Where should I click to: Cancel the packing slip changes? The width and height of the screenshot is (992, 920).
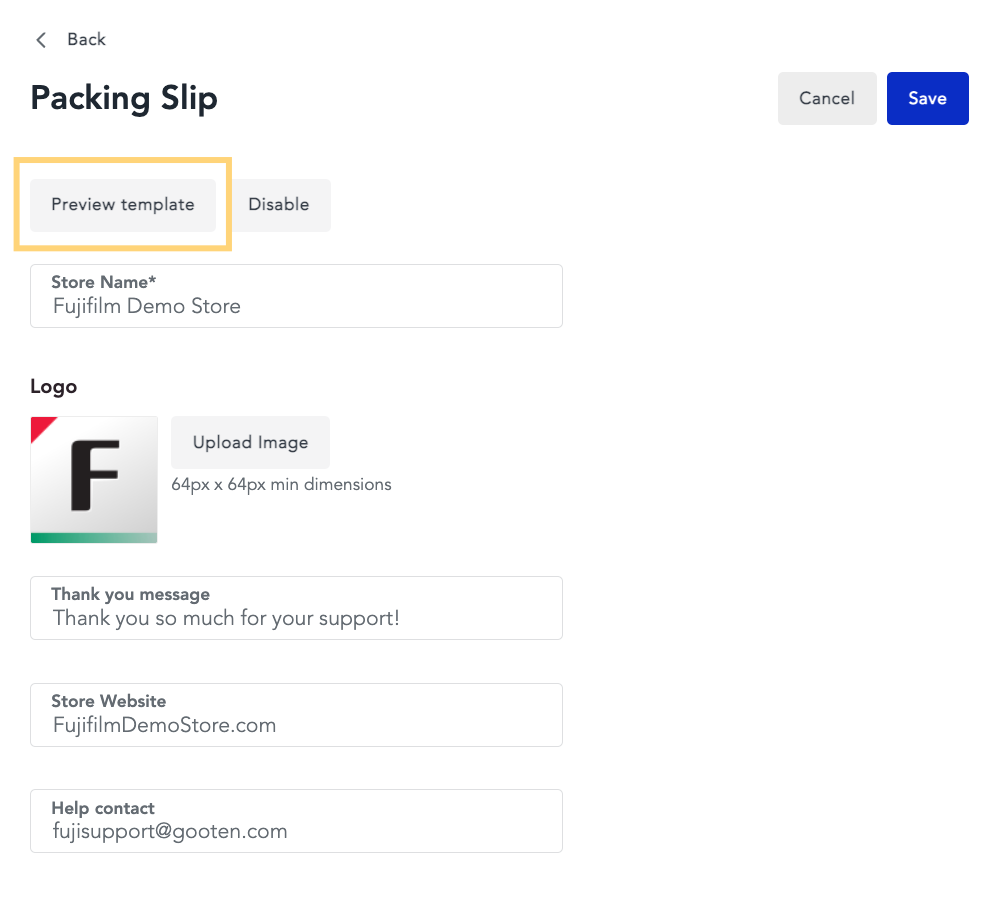[x=827, y=98]
